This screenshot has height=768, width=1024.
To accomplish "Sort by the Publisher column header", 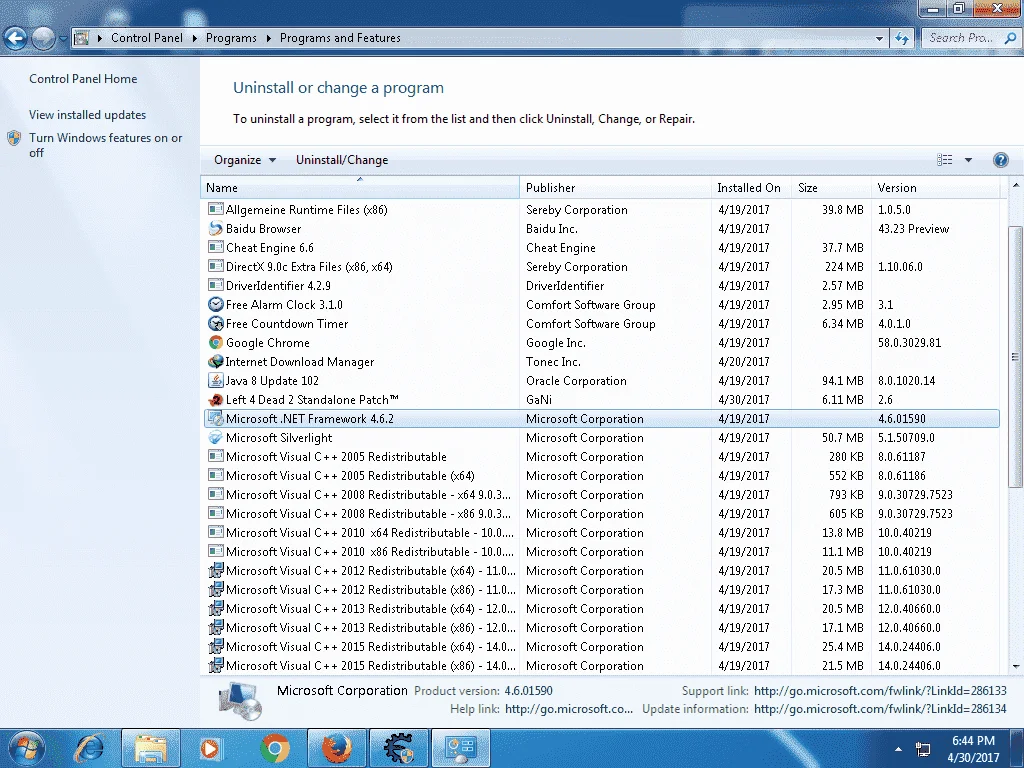I will point(615,187).
